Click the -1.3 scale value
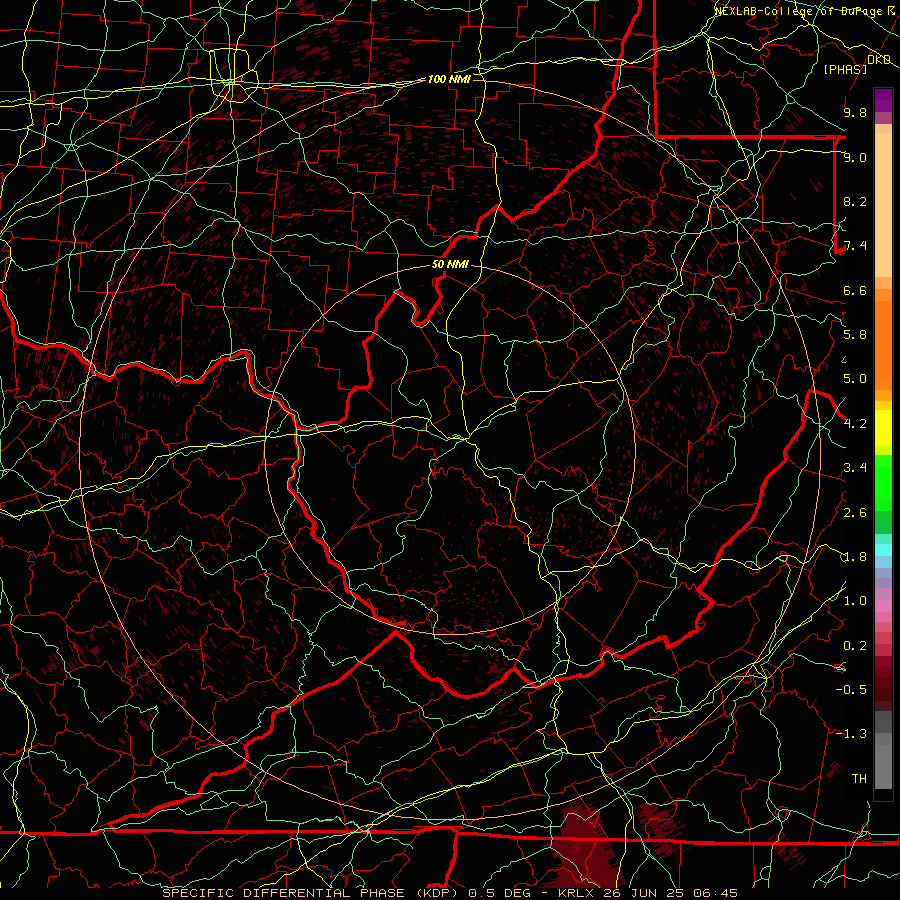 click(851, 734)
